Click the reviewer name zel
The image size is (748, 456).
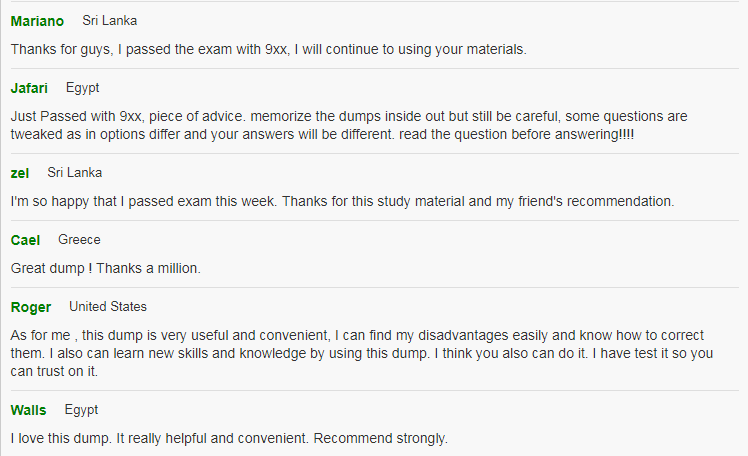click(20, 173)
